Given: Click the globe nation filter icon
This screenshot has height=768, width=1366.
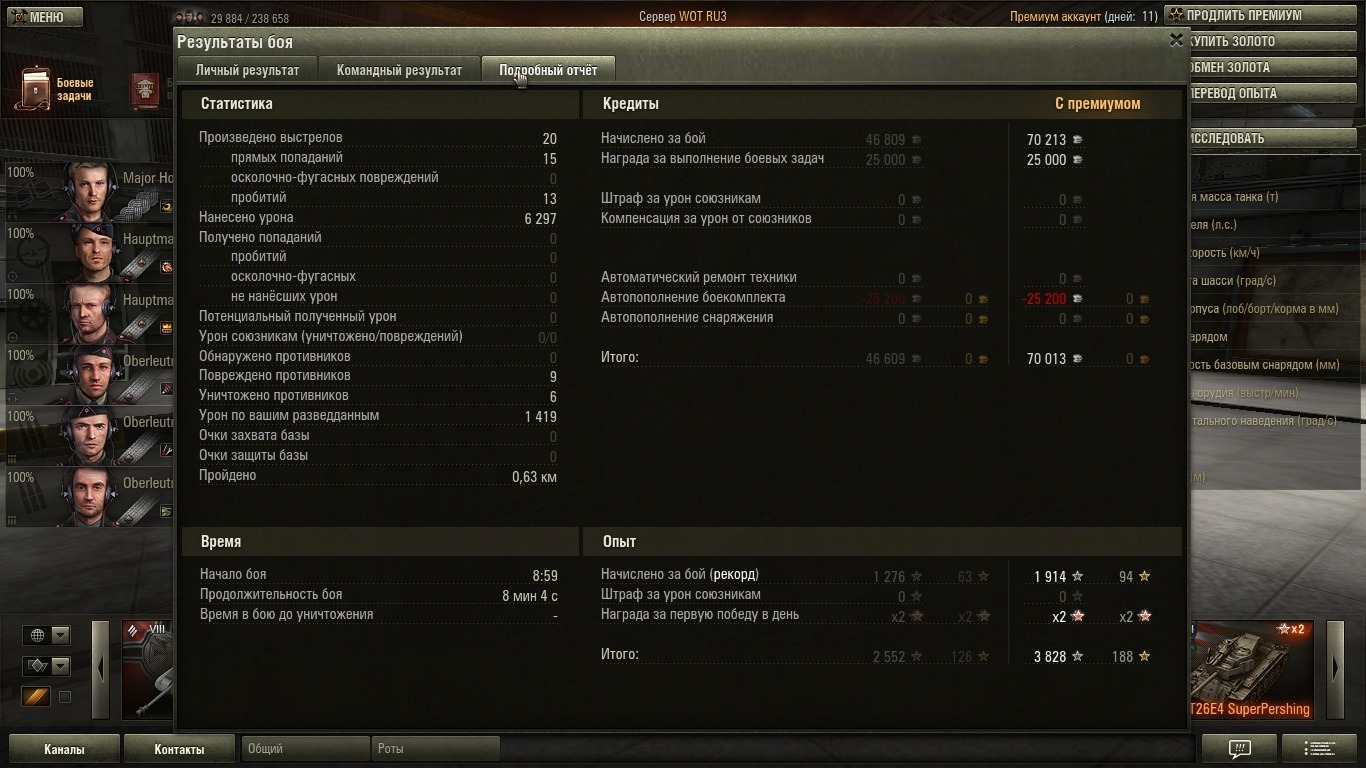Looking at the screenshot, I should [38, 635].
